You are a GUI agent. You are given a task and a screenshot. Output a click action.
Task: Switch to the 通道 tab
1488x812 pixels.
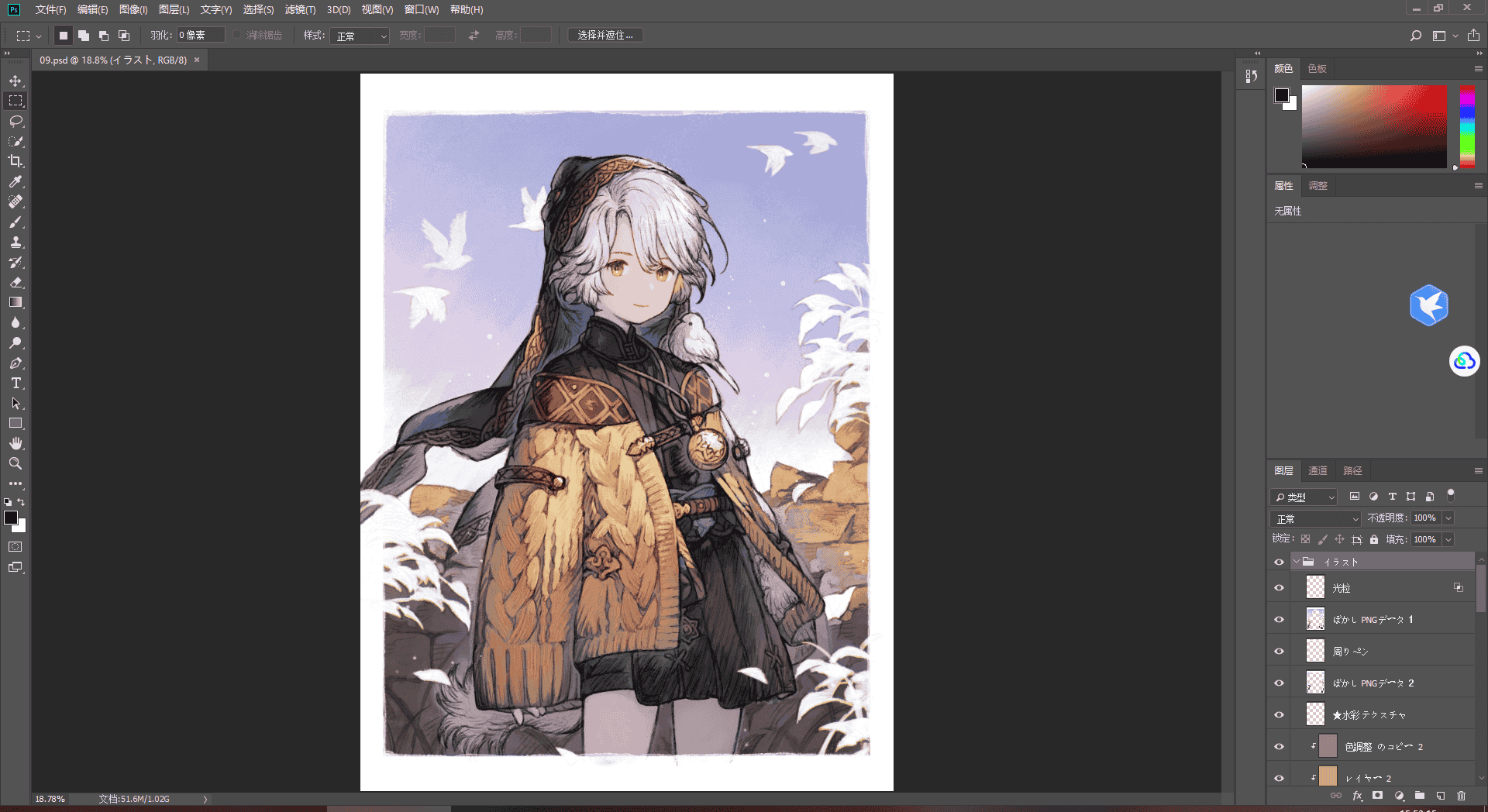coord(1317,471)
